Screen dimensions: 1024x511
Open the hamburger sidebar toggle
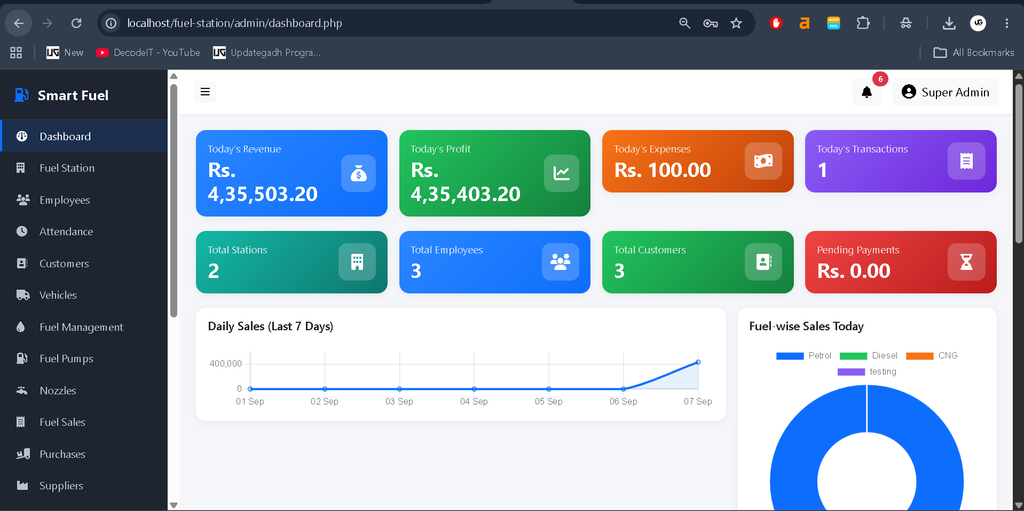tap(205, 92)
